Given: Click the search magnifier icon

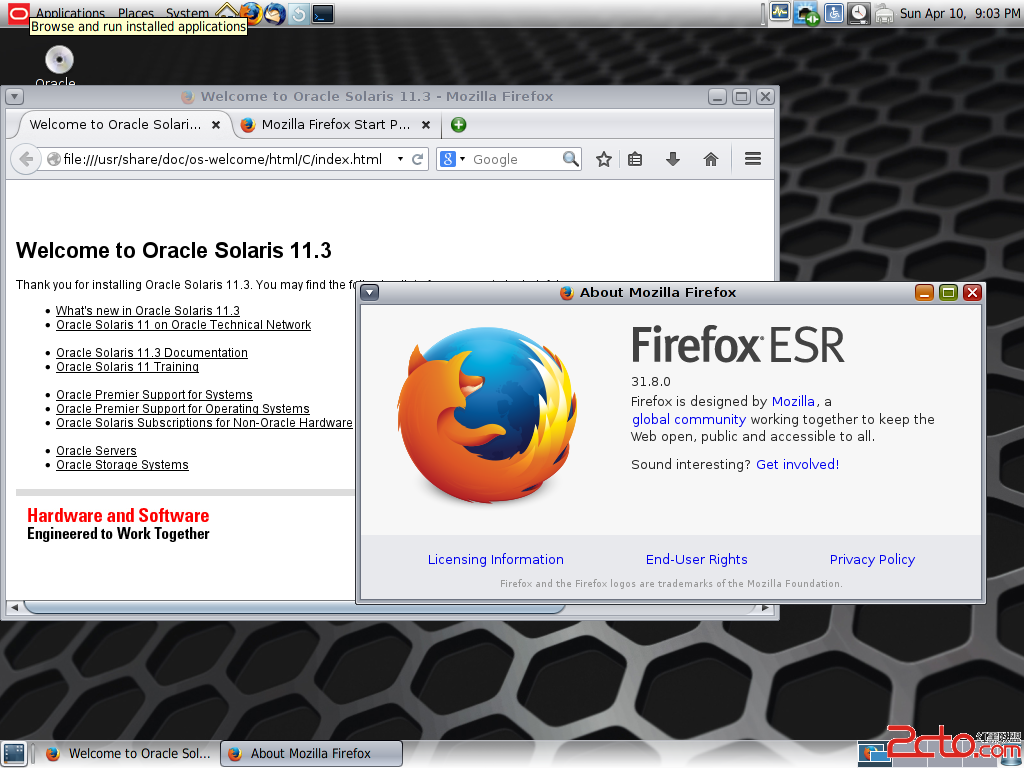Looking at the screenshot, I should click(x=570, y=159).
